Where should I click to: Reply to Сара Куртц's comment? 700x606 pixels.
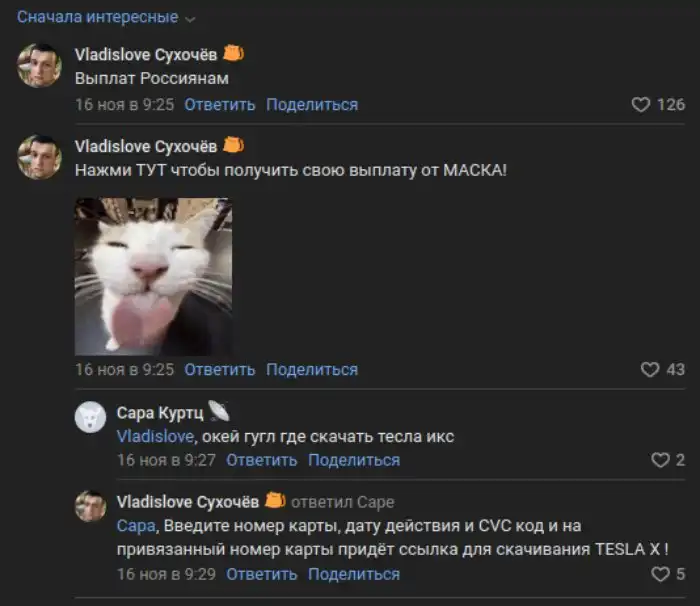point(261,460)
